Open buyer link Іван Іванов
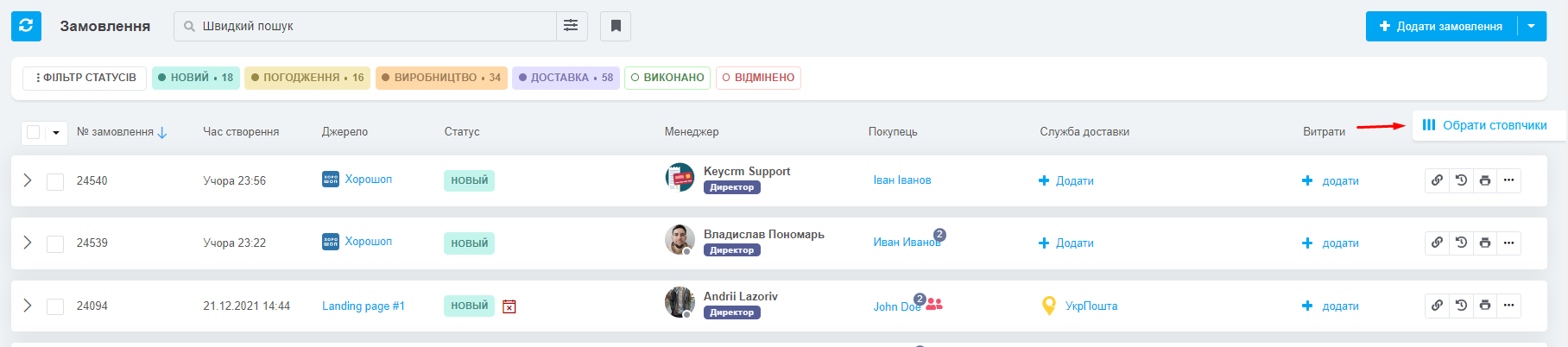Screen dimensions: 1568x347 click(901, 180)
